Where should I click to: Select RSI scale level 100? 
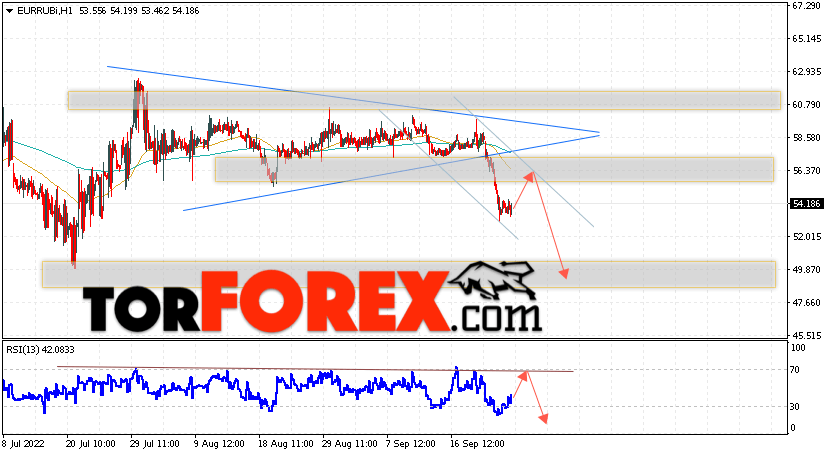pyautogui.click(x=798, y=348)
